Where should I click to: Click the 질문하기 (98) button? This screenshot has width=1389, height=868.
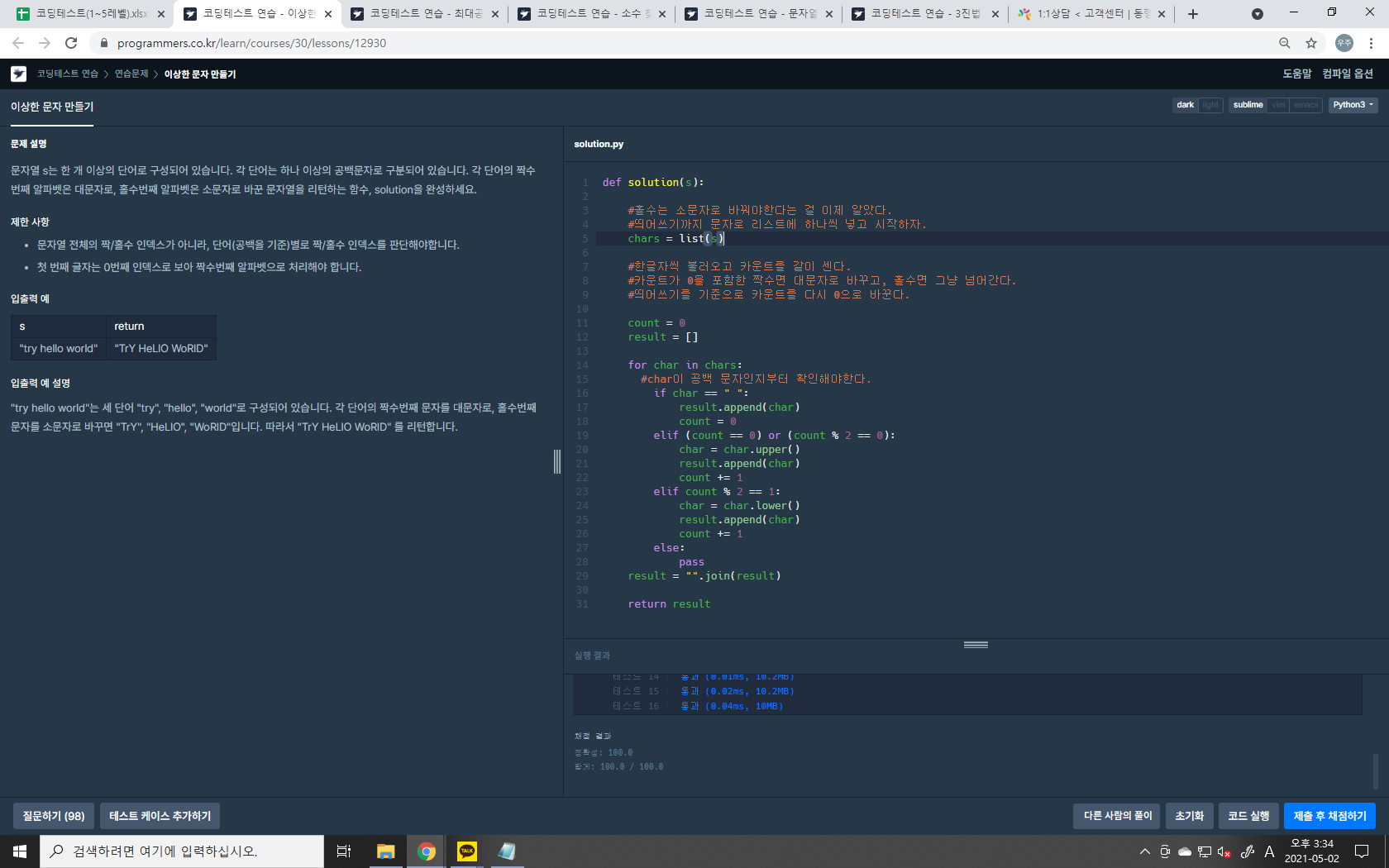[54, 816]
